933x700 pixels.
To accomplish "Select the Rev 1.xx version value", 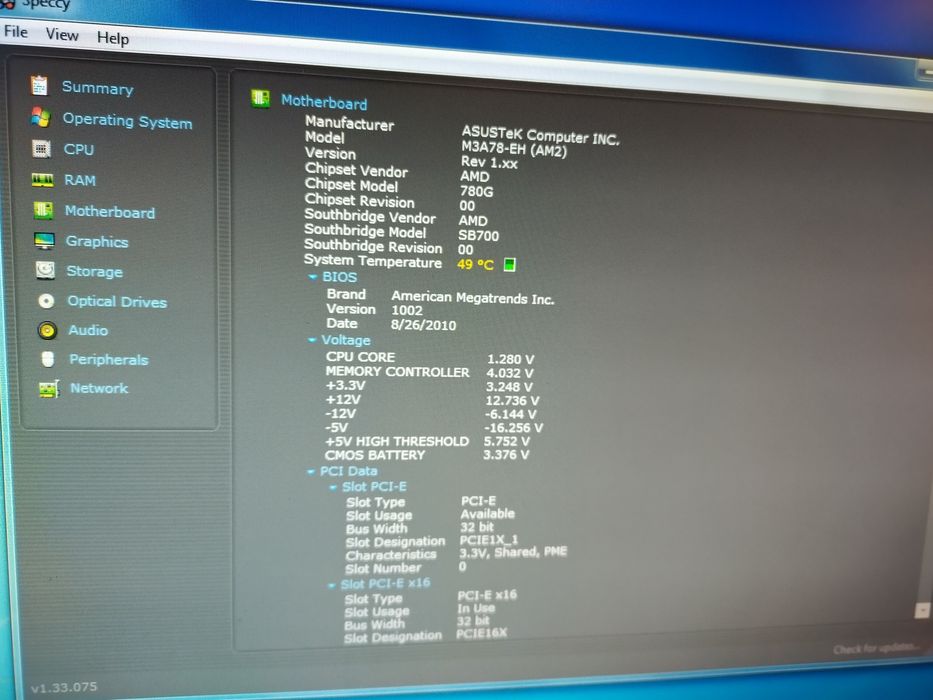I will (489, 162).
